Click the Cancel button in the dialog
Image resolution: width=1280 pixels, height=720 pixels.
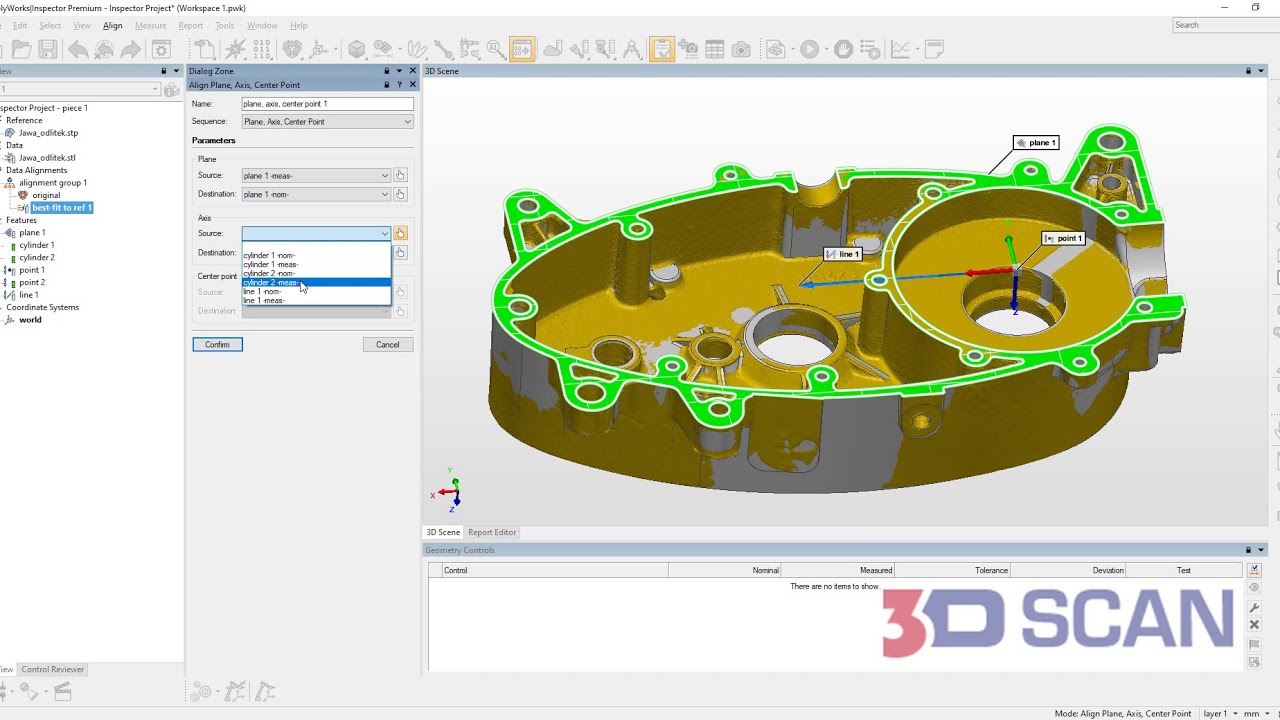coord(388,344)
